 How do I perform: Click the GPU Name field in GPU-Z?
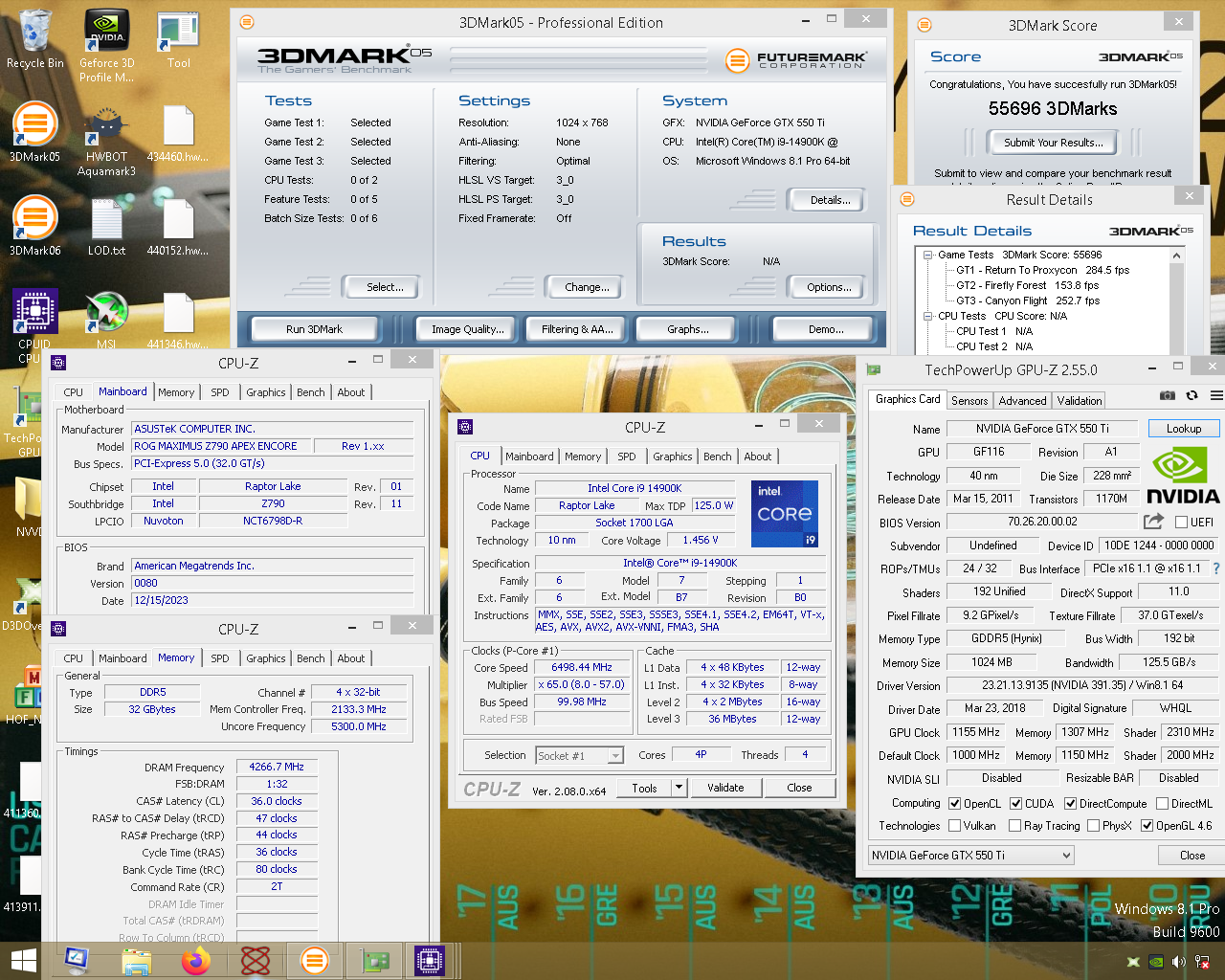coord(1042,429)
